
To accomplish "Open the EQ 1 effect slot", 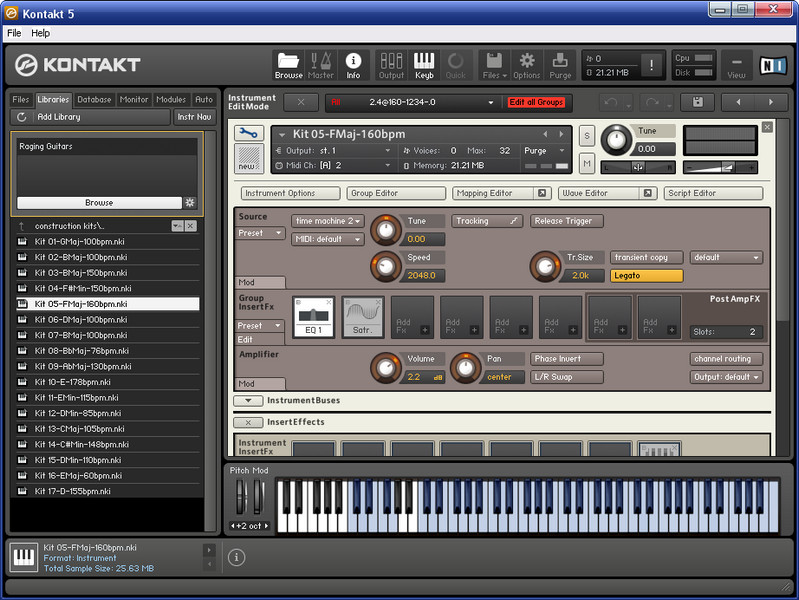I will 313,317.
